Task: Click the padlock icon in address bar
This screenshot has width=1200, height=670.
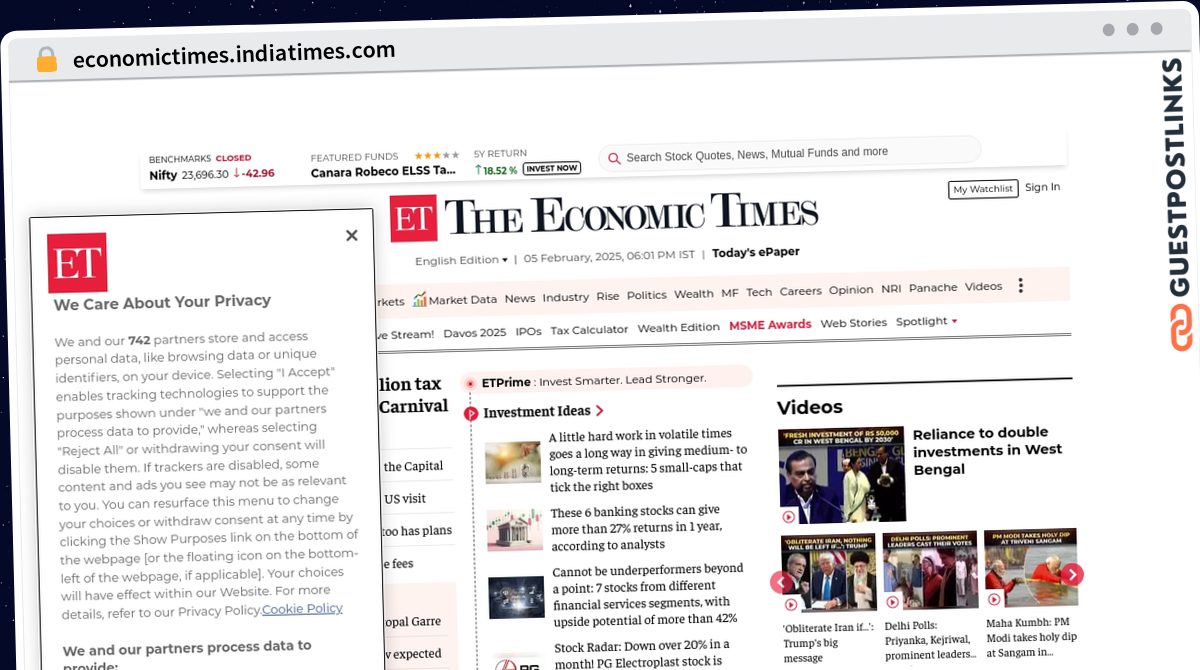Action: click(46, 59)
